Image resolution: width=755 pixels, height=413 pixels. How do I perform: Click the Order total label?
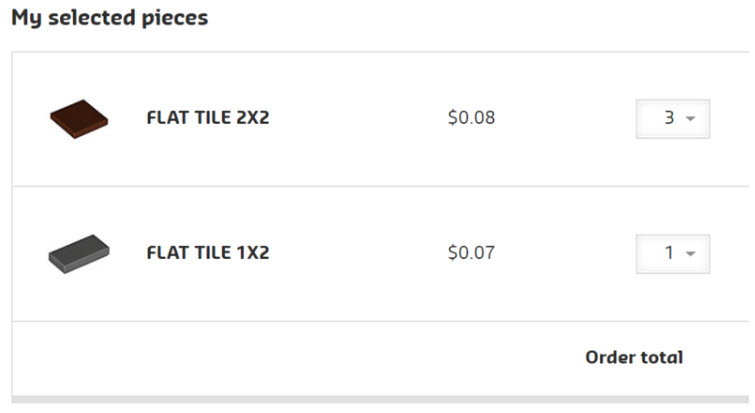point(634,357)
